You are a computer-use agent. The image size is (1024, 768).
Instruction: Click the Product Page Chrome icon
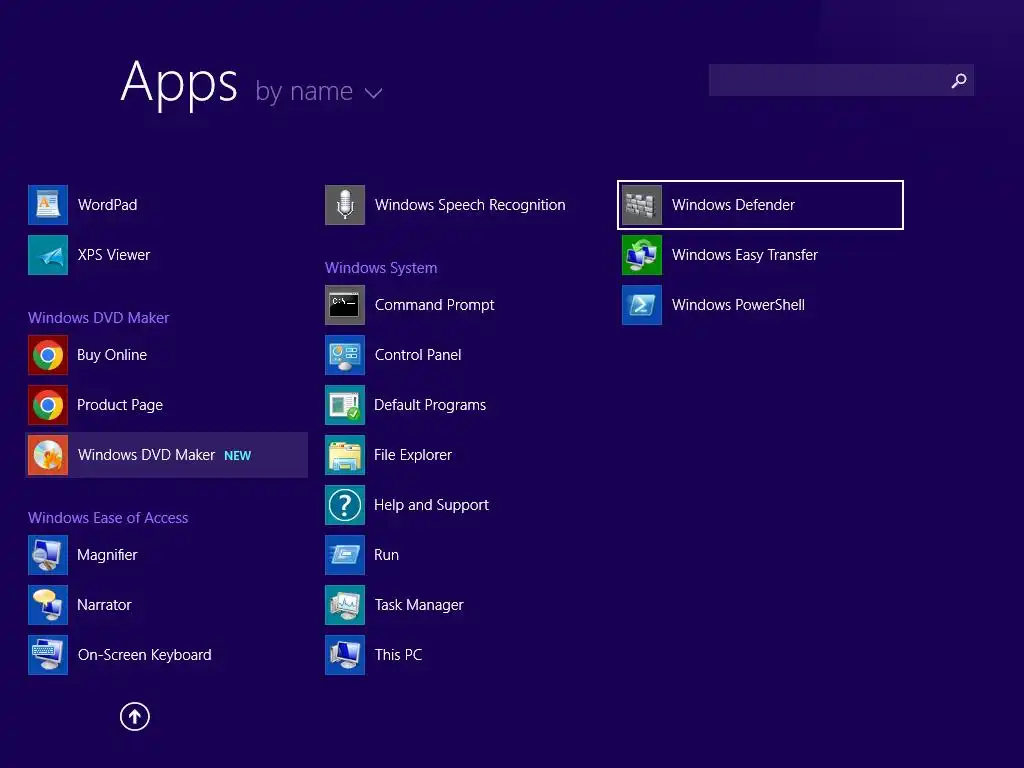pyautogui.click(x=48, y=405)
